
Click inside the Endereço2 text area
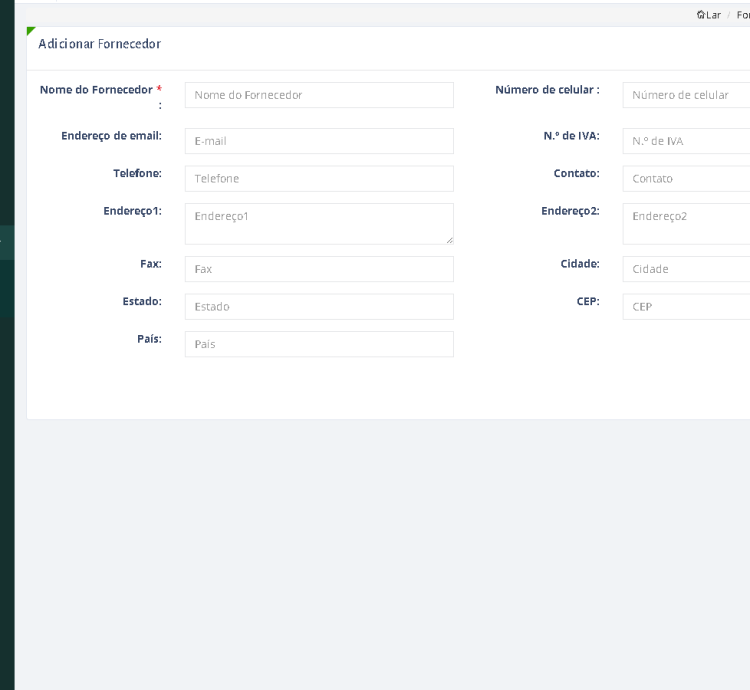pyautogui.click(x=687, y=223)
